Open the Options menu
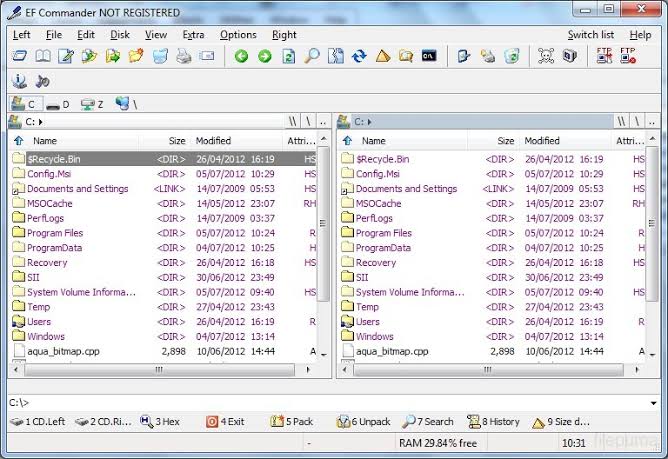668x459 pixels. [x=238, y=35]
